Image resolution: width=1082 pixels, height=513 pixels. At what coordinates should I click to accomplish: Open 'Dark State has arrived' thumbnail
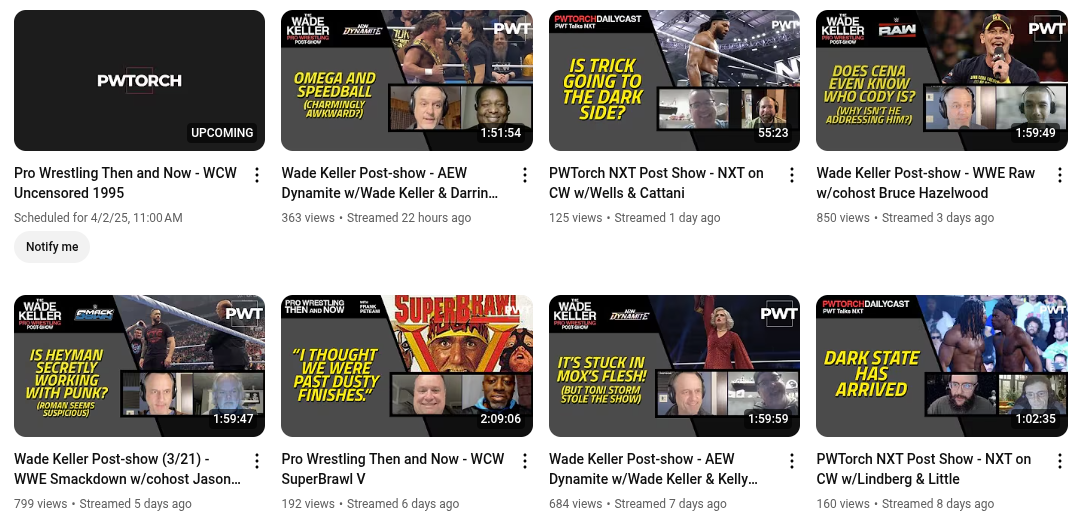(942, 366)
